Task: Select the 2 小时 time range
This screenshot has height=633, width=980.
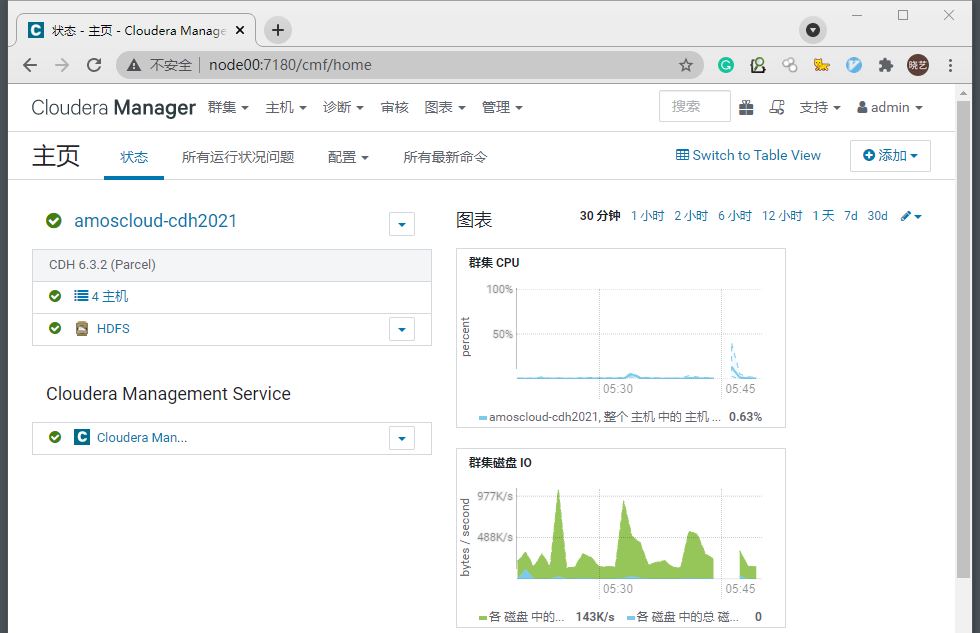Action: pyautogui.click(x=691, y=216)
